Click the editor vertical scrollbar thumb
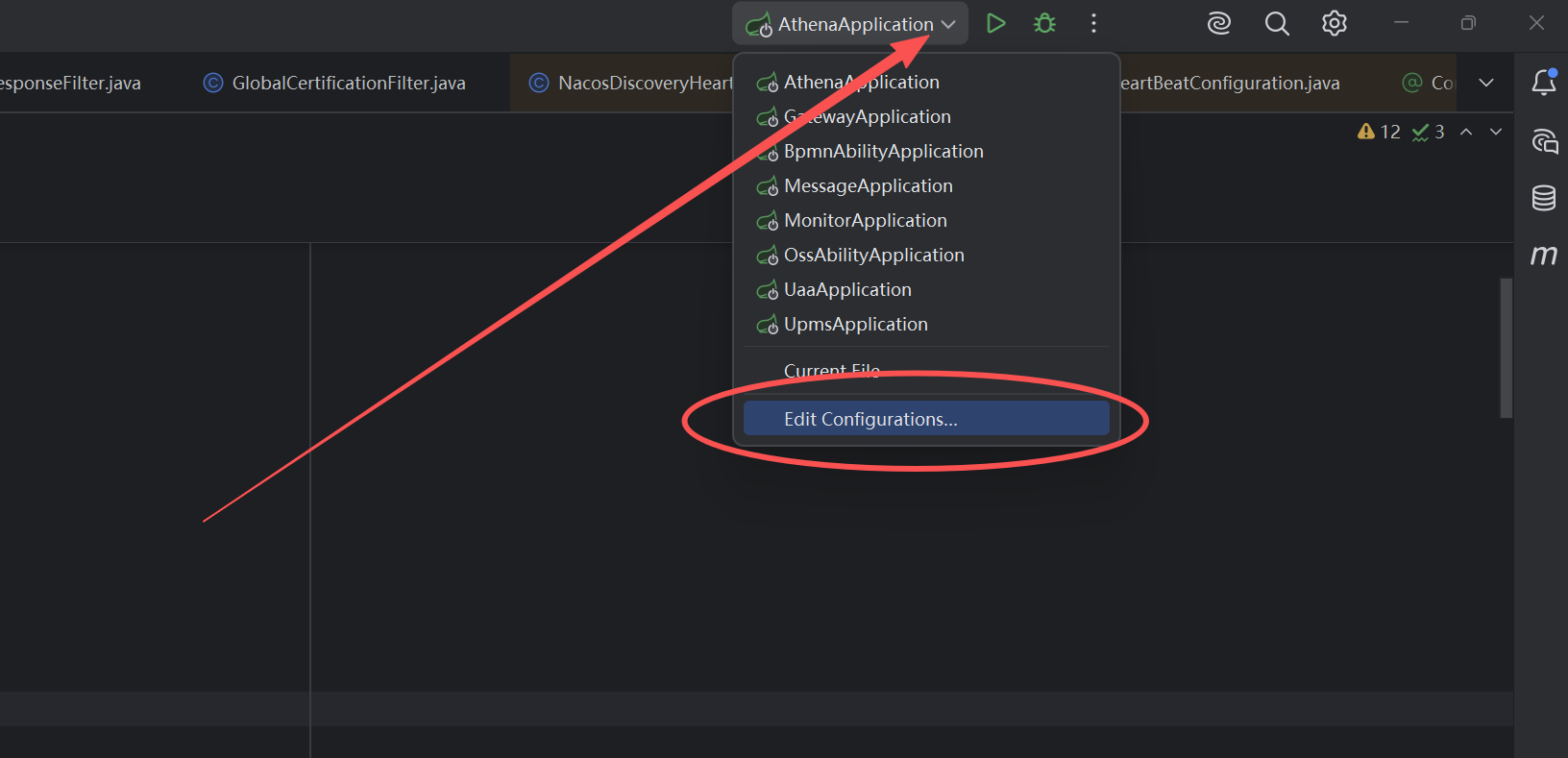This screenshot has height=758, width=1568. (1506, 348)
